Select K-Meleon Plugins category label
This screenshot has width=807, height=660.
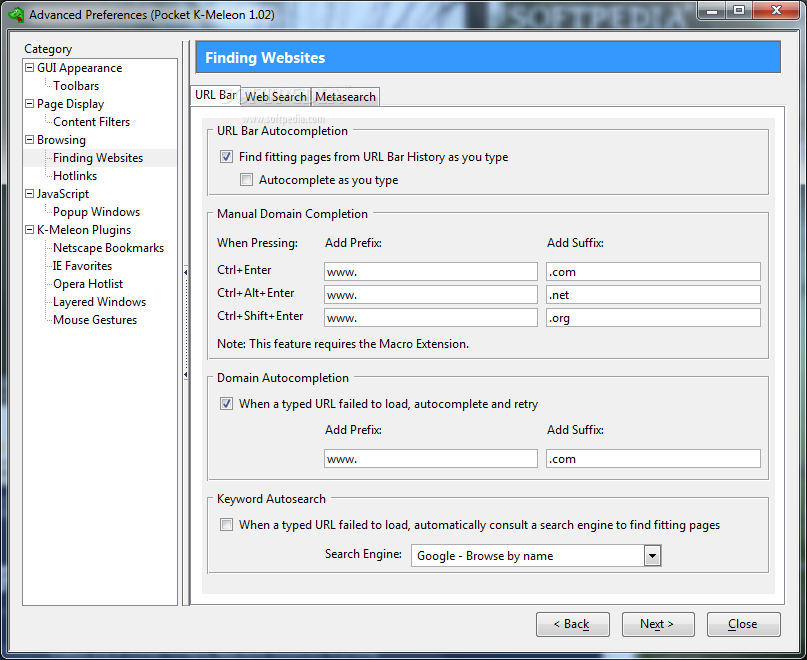tap(84, 230)
